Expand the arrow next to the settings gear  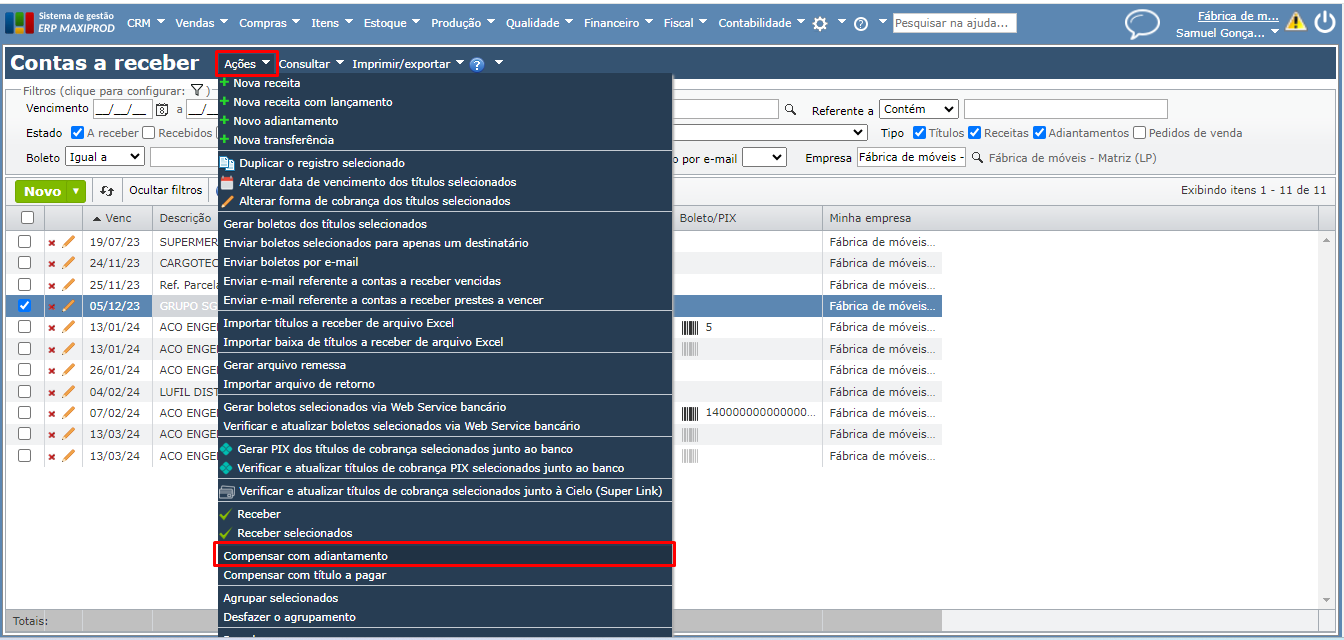point(841,22)
